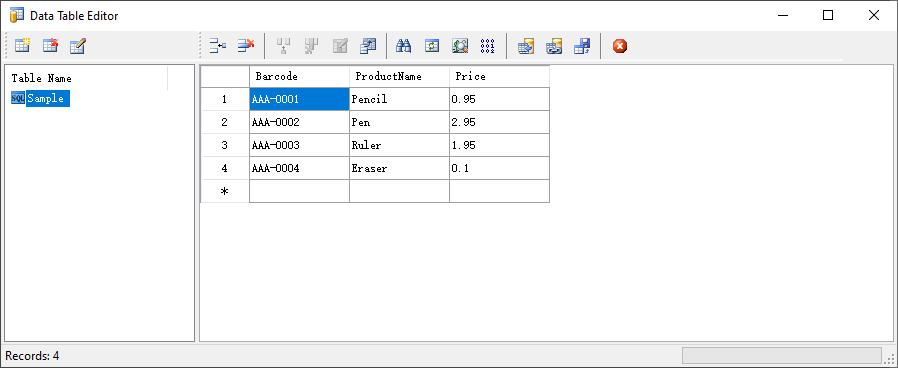The image size is (898, 370).
Task: Maximize the Data Table Editor window
Action: tap(828, 15)
